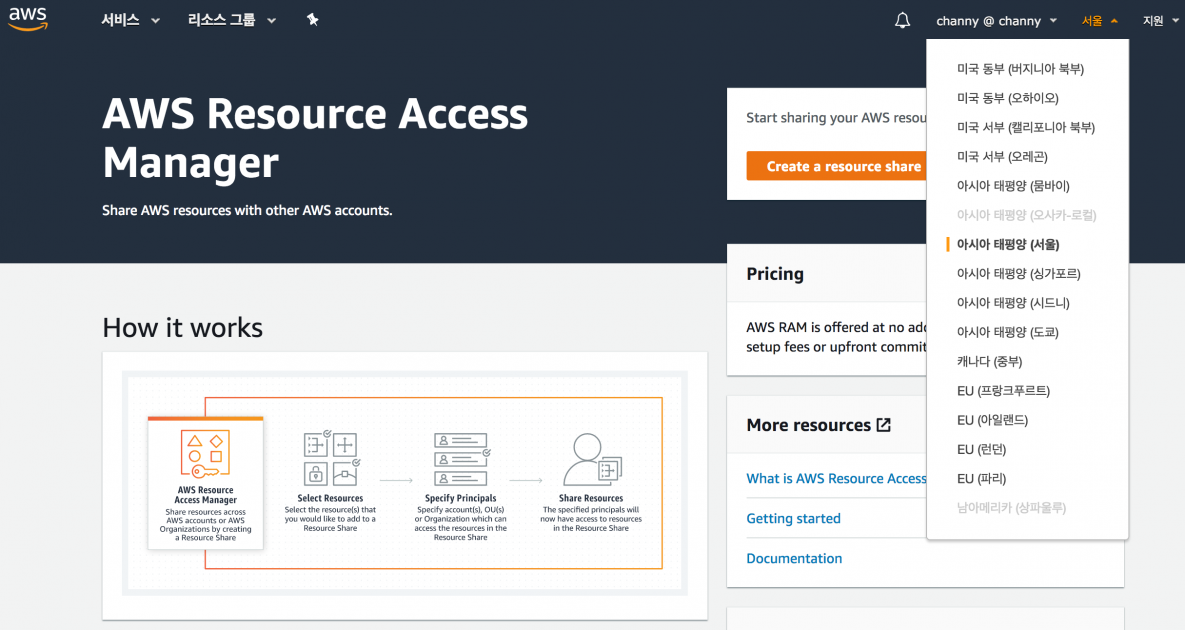Image resolution: width=1185 pixels, height=630 pixels.
Task: Open the Getting started link
Action: point(793,518)
